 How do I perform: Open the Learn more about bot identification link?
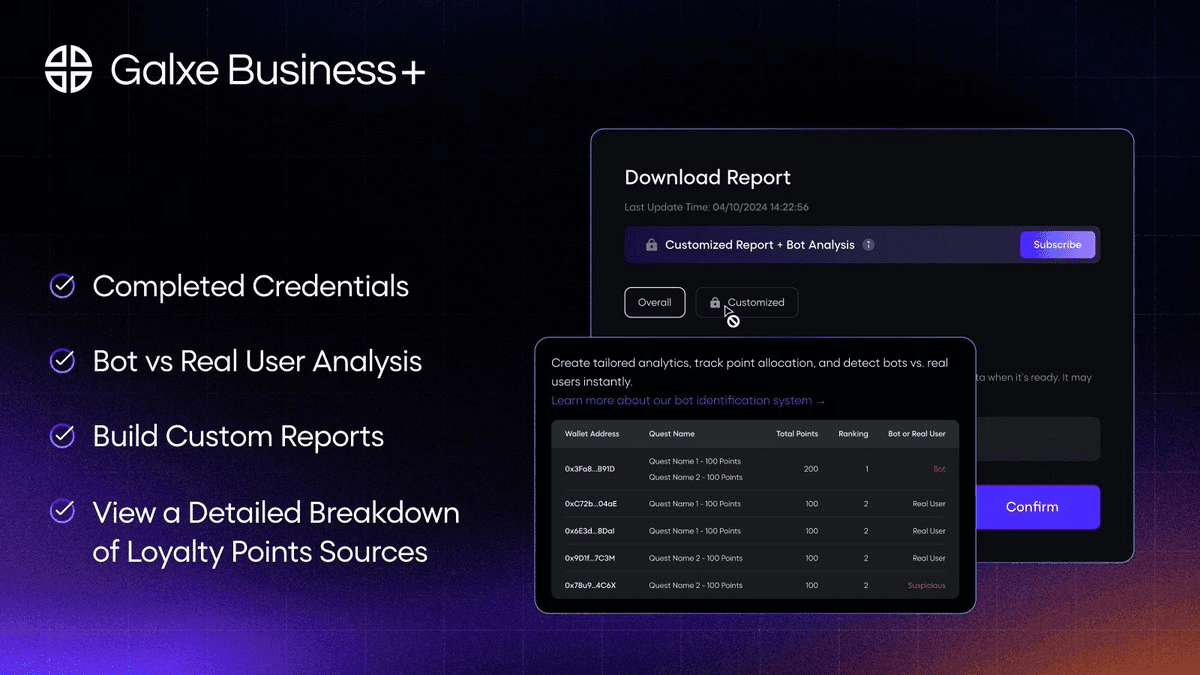point(688,401)
